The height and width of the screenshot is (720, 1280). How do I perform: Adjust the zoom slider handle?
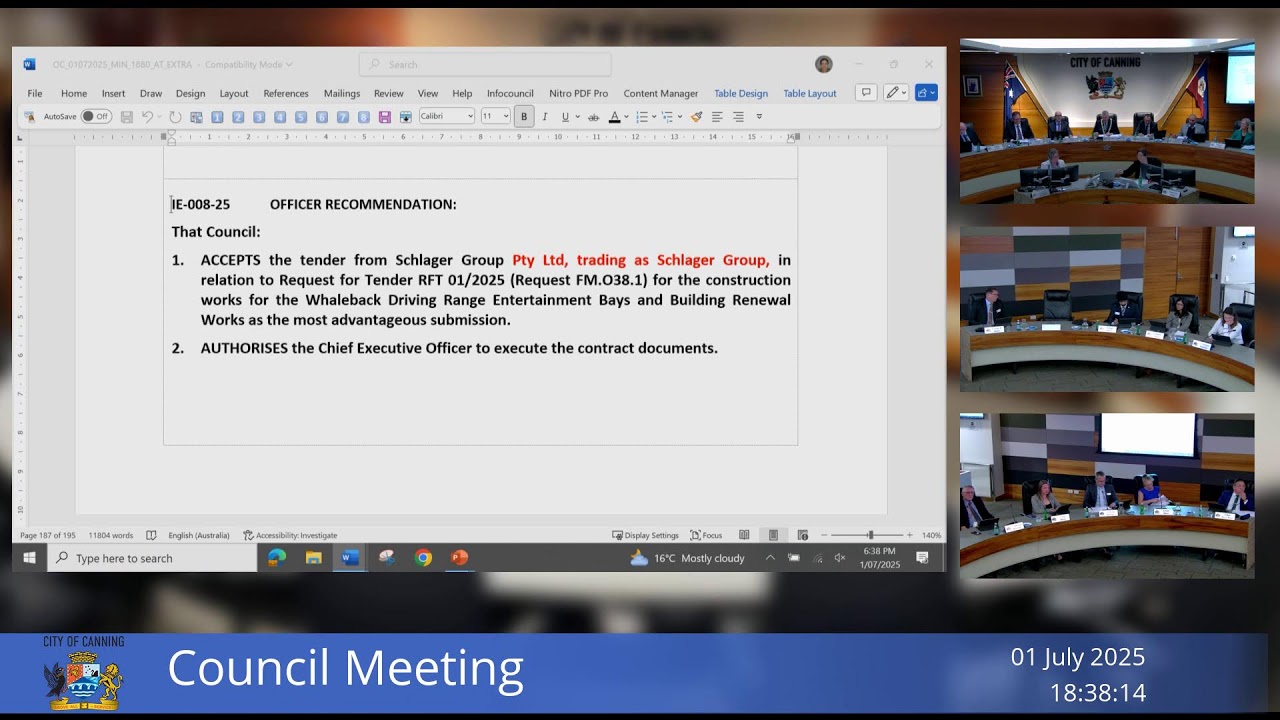870,535
